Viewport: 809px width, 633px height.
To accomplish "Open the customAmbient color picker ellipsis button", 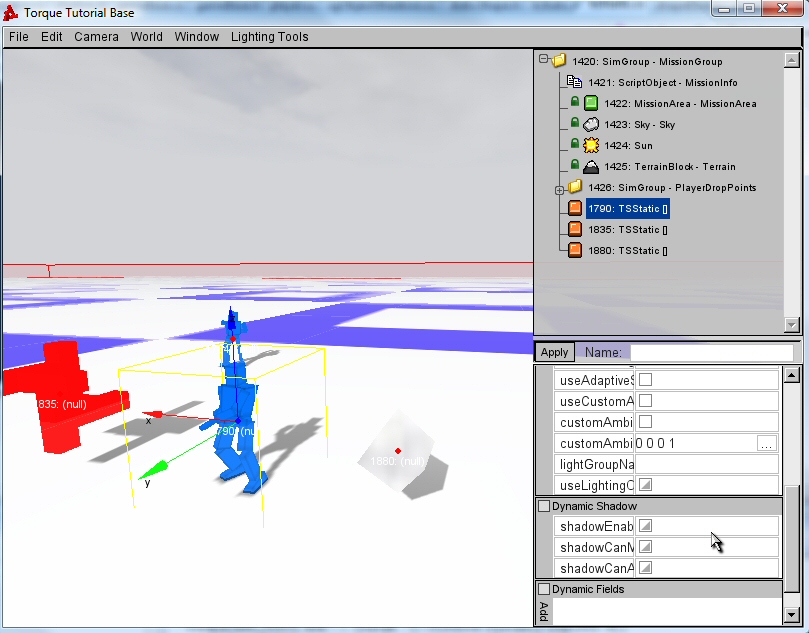I will (x=767, y=443).
